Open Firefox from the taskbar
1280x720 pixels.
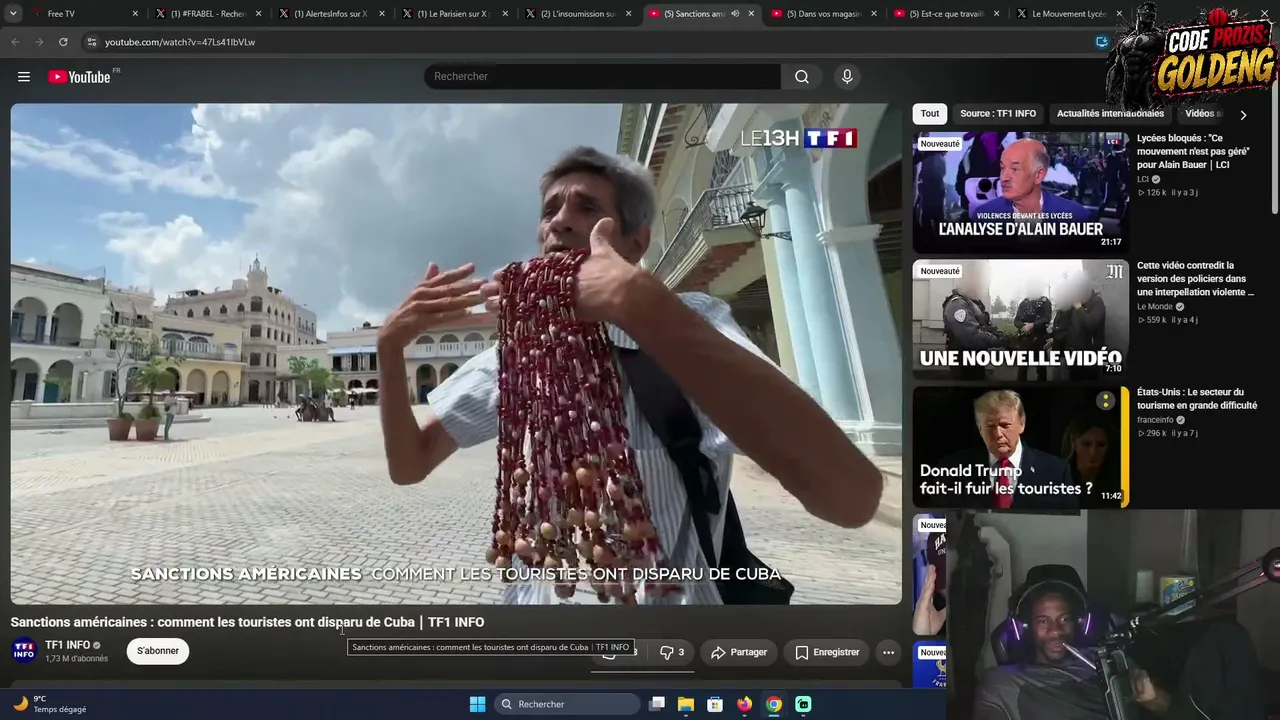[x=744, y=704]
